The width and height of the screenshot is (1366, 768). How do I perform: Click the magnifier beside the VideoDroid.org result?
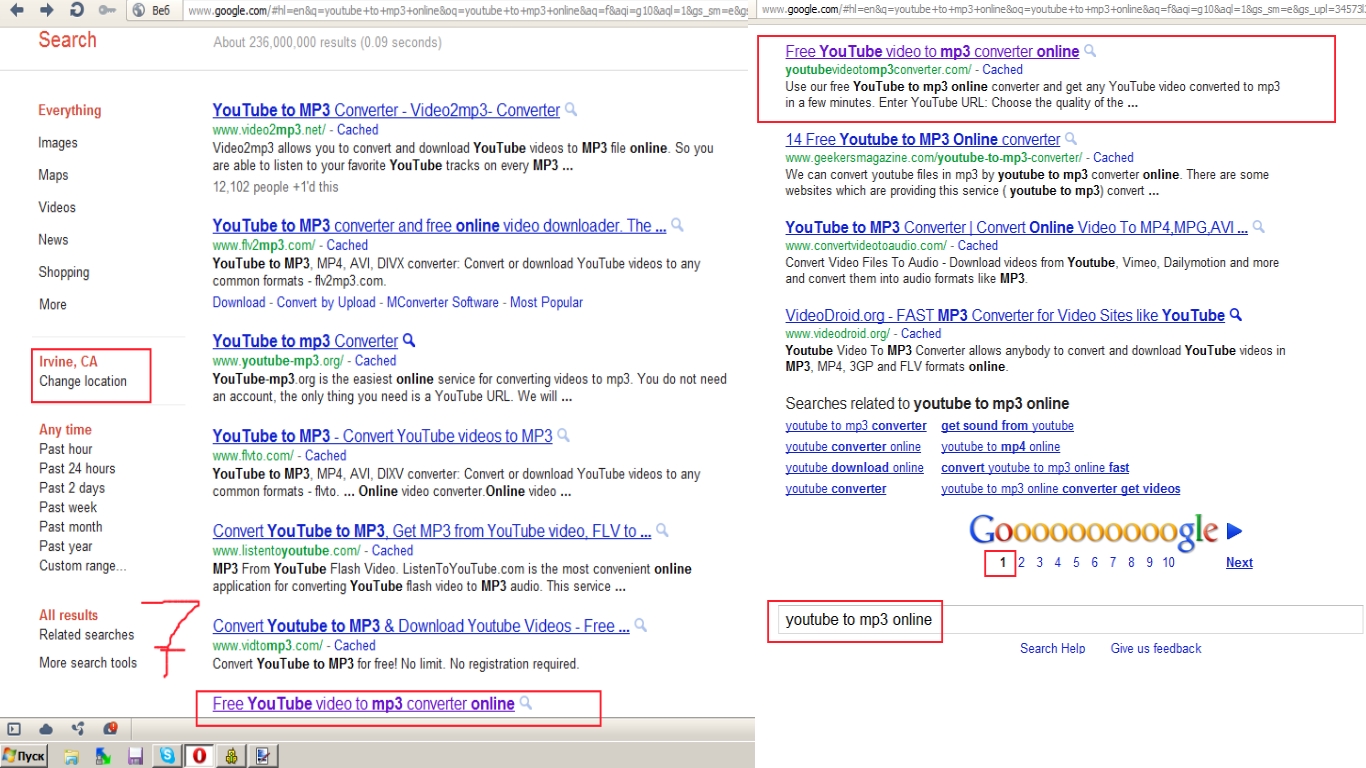click(x=1236, y=315)
